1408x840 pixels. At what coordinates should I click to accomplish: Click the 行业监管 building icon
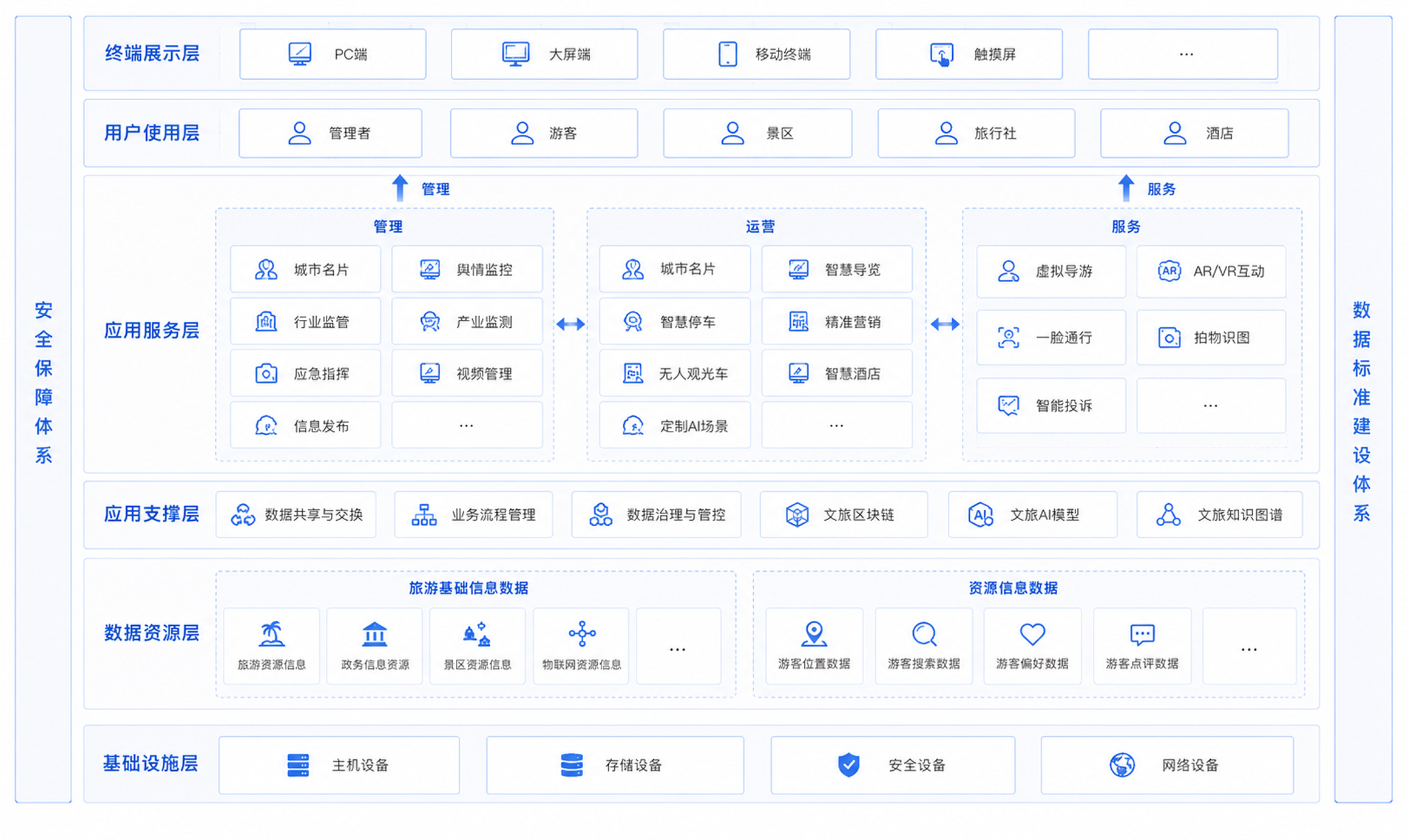coord(266,321)
